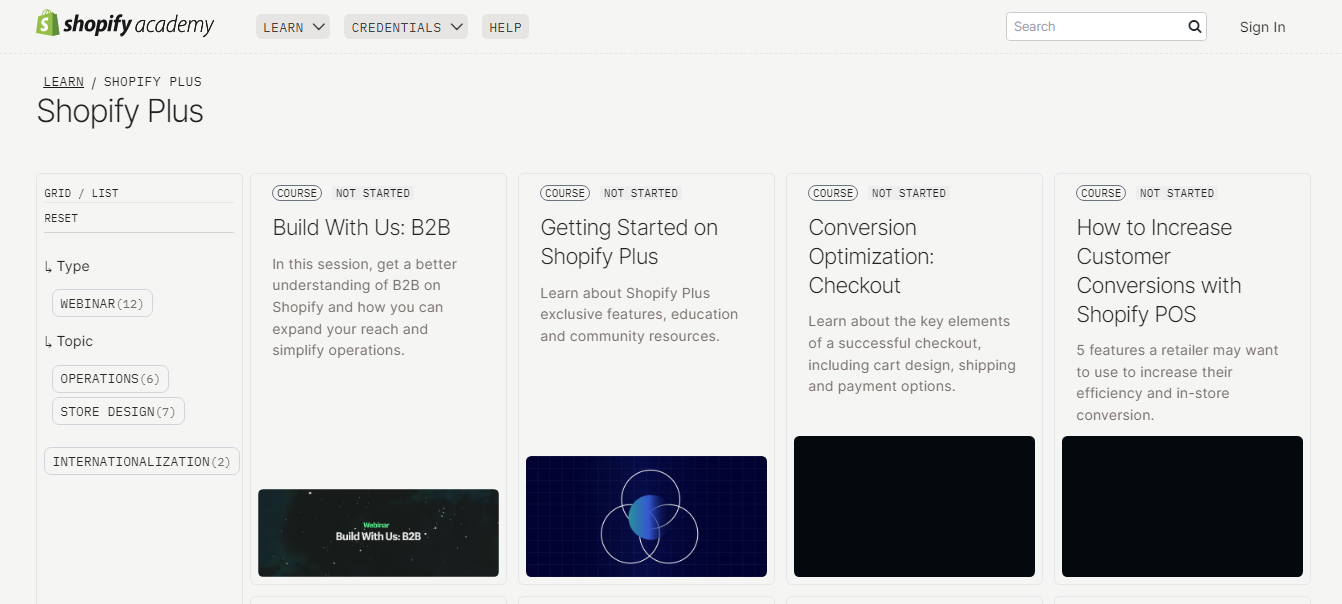Filter by OPERATIONS(6) topic

pyautogui.click(x=110, y=379)
